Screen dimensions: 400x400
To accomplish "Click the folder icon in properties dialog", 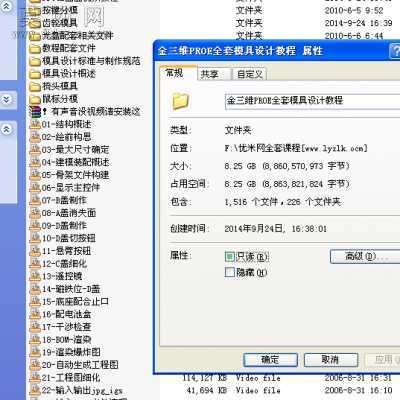I will pyautogui.click(x=180, y=101).
